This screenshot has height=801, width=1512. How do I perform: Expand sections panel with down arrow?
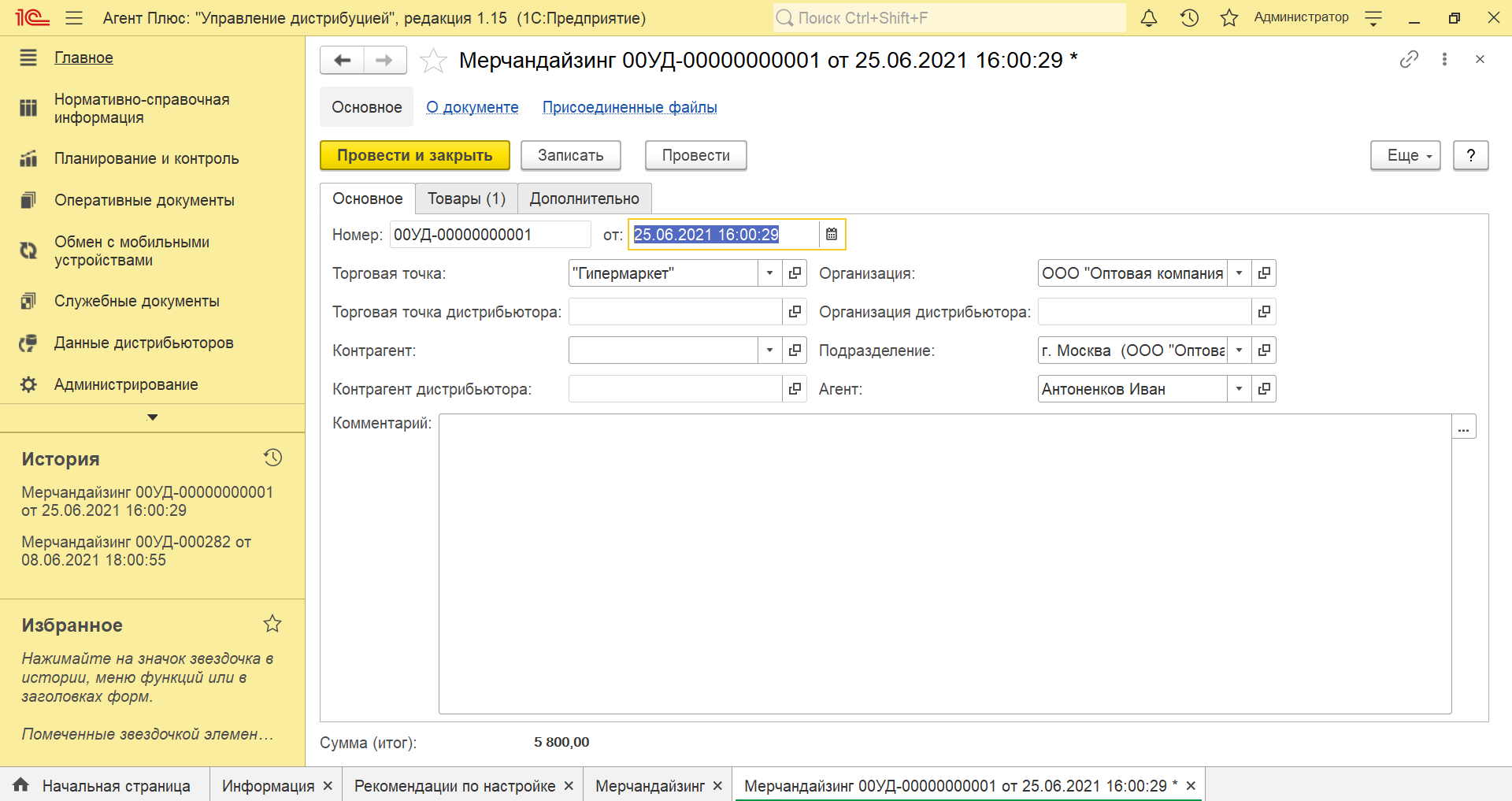pos(153,417)
